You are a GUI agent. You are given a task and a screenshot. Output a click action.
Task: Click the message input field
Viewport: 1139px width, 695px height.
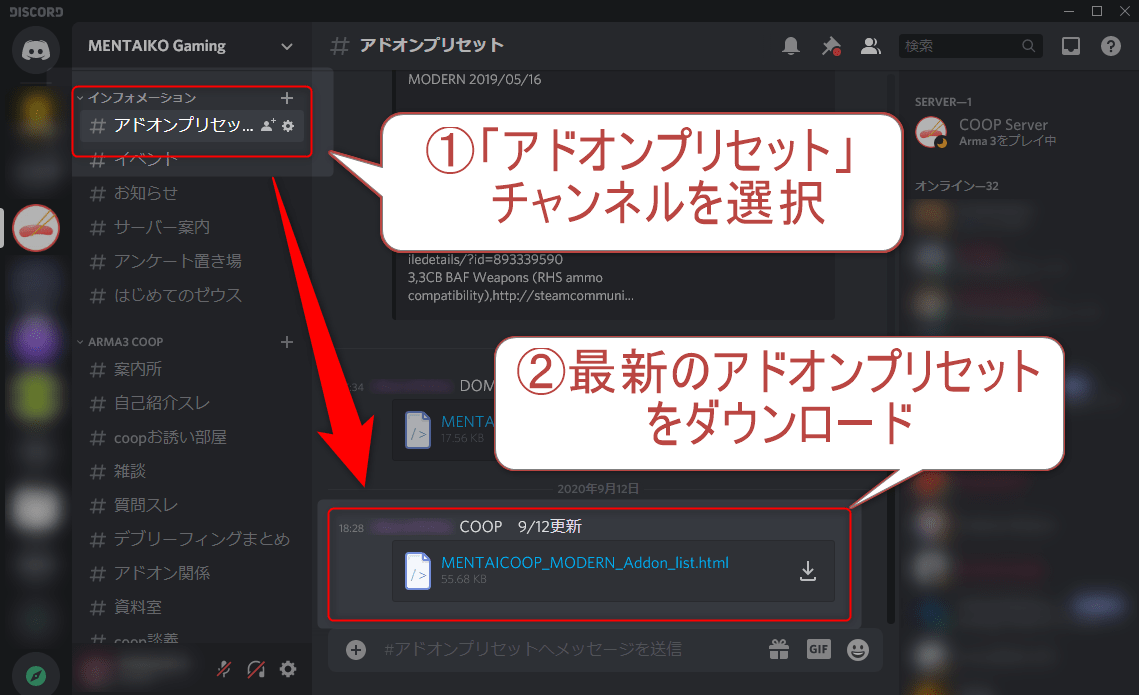(560, 650)
